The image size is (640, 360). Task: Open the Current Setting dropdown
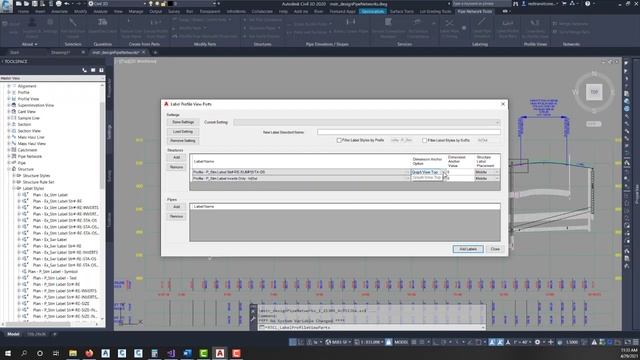pyautogui.click(x=367, y=122)
